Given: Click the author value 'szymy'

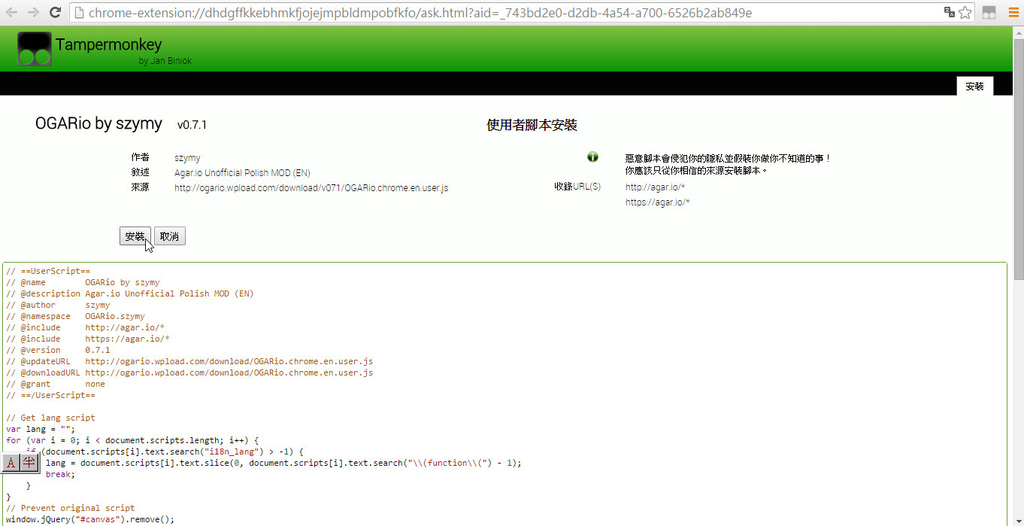Looking at the screenshot, I should (x=187, y=158).
